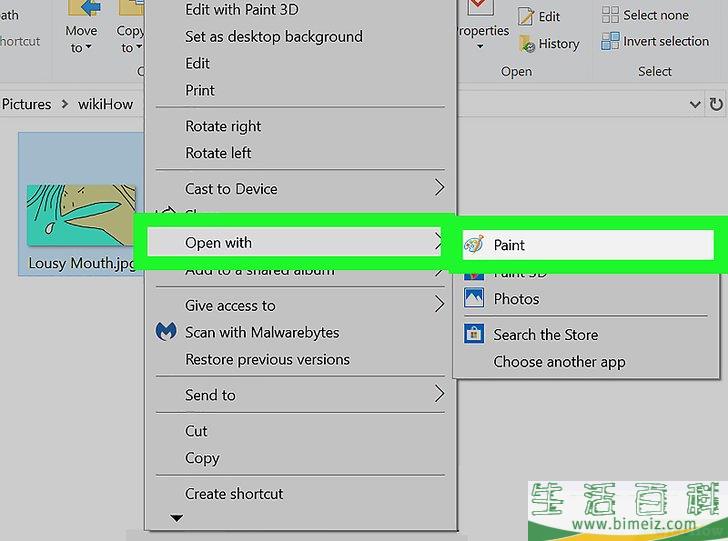
Task: Click the ribbon Edit pencil icon
Action: pyautogui.click(x=526, y=16)
